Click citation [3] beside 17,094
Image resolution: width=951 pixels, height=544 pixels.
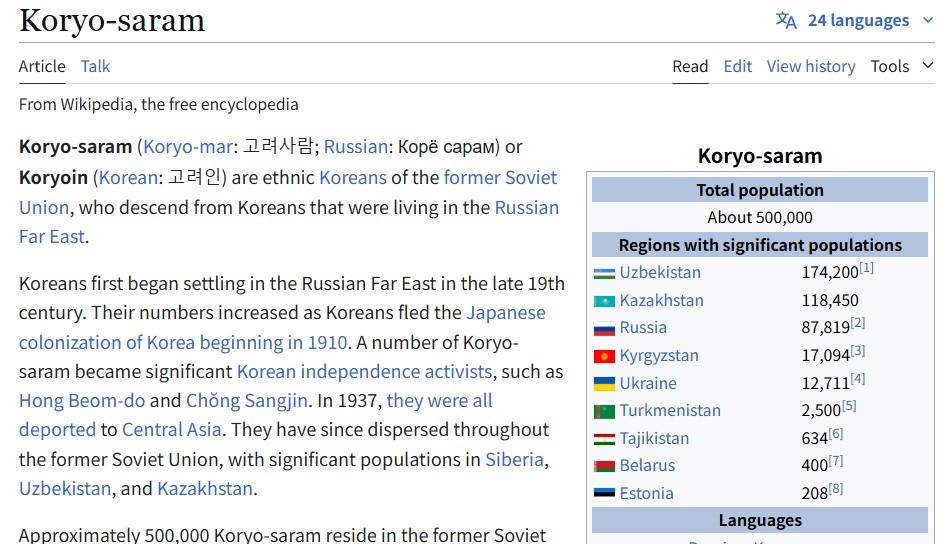point(858,351)
